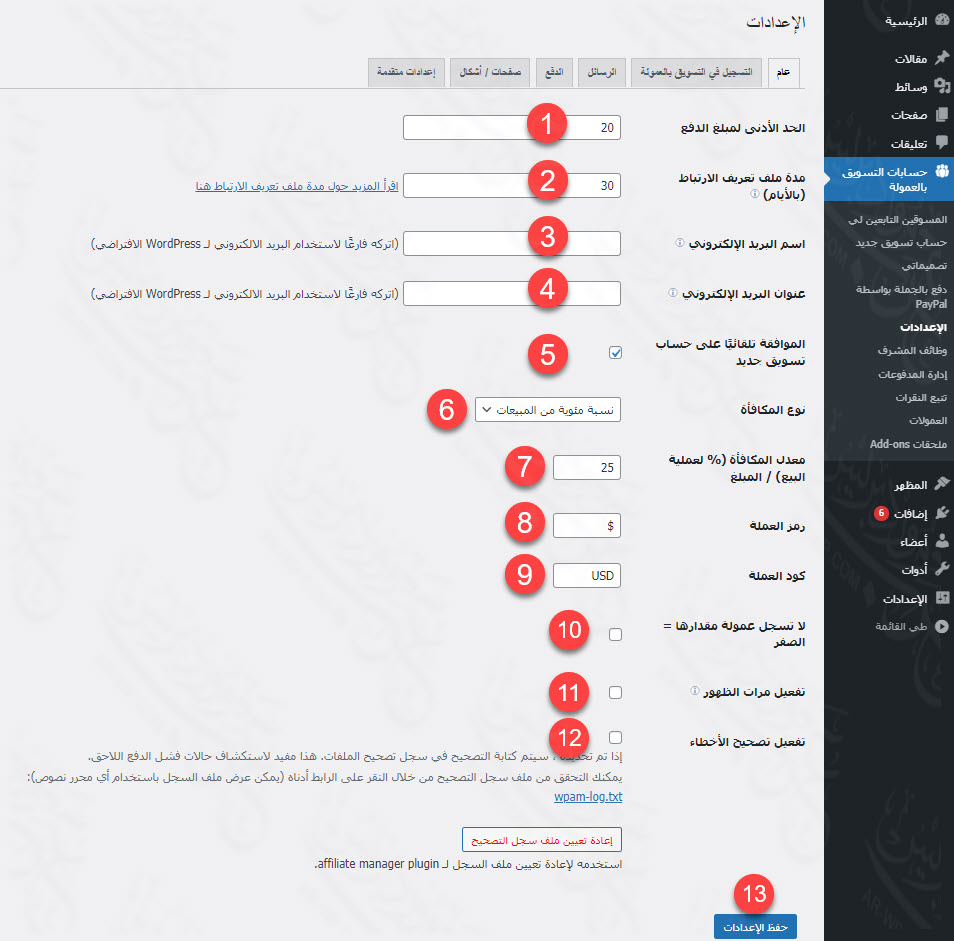
Task: Open إدارة المدفوعات submenu item
Action: pos(912,374)
